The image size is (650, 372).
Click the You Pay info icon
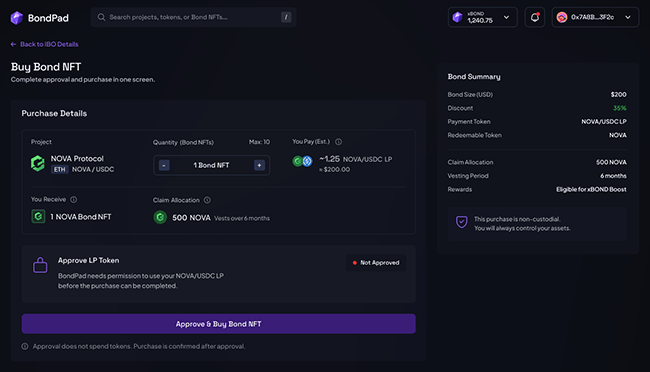click(339, 142)
